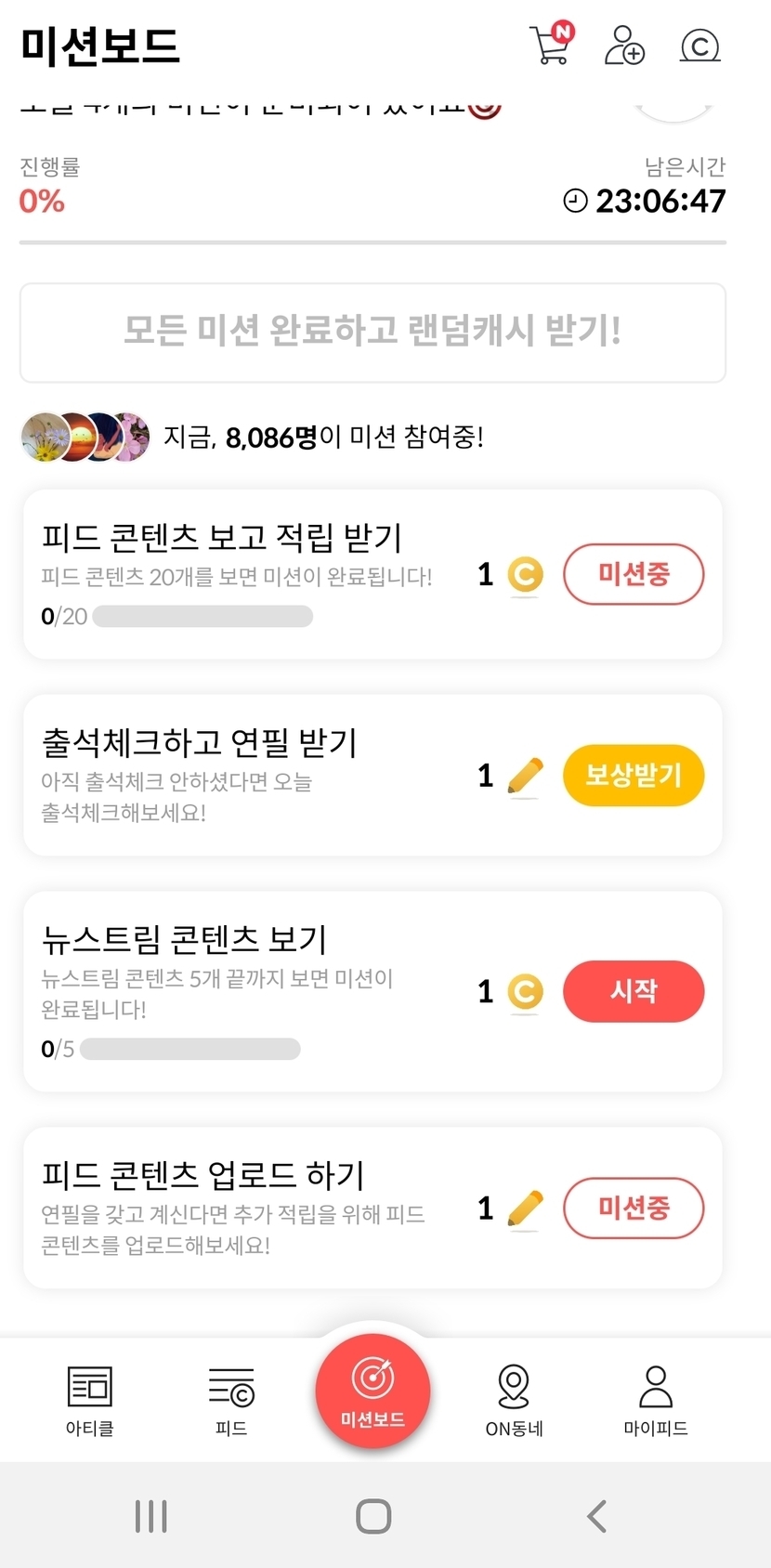This screenshot has width=771, height=1568.
Task: Tap the add friend icon
Action: coord(624,45)
